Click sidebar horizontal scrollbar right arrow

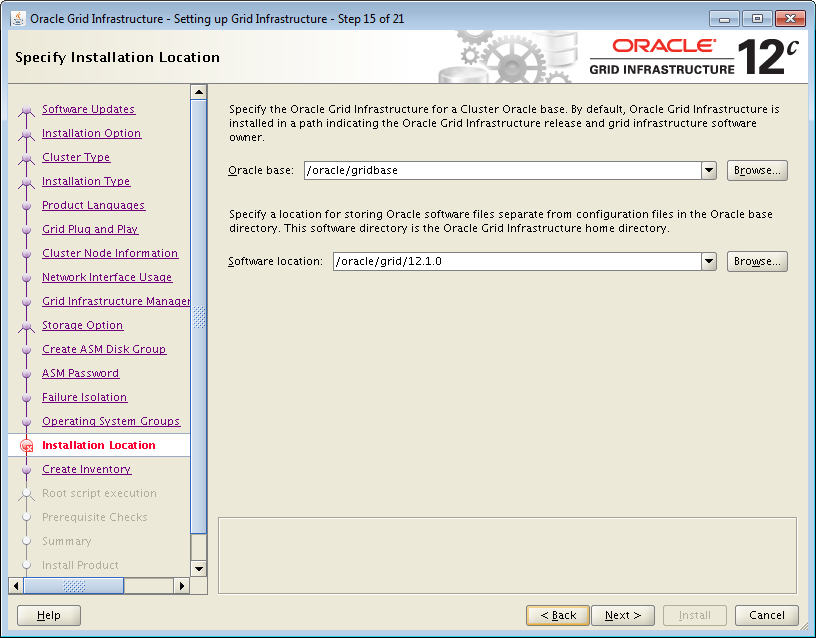[182, 585]
